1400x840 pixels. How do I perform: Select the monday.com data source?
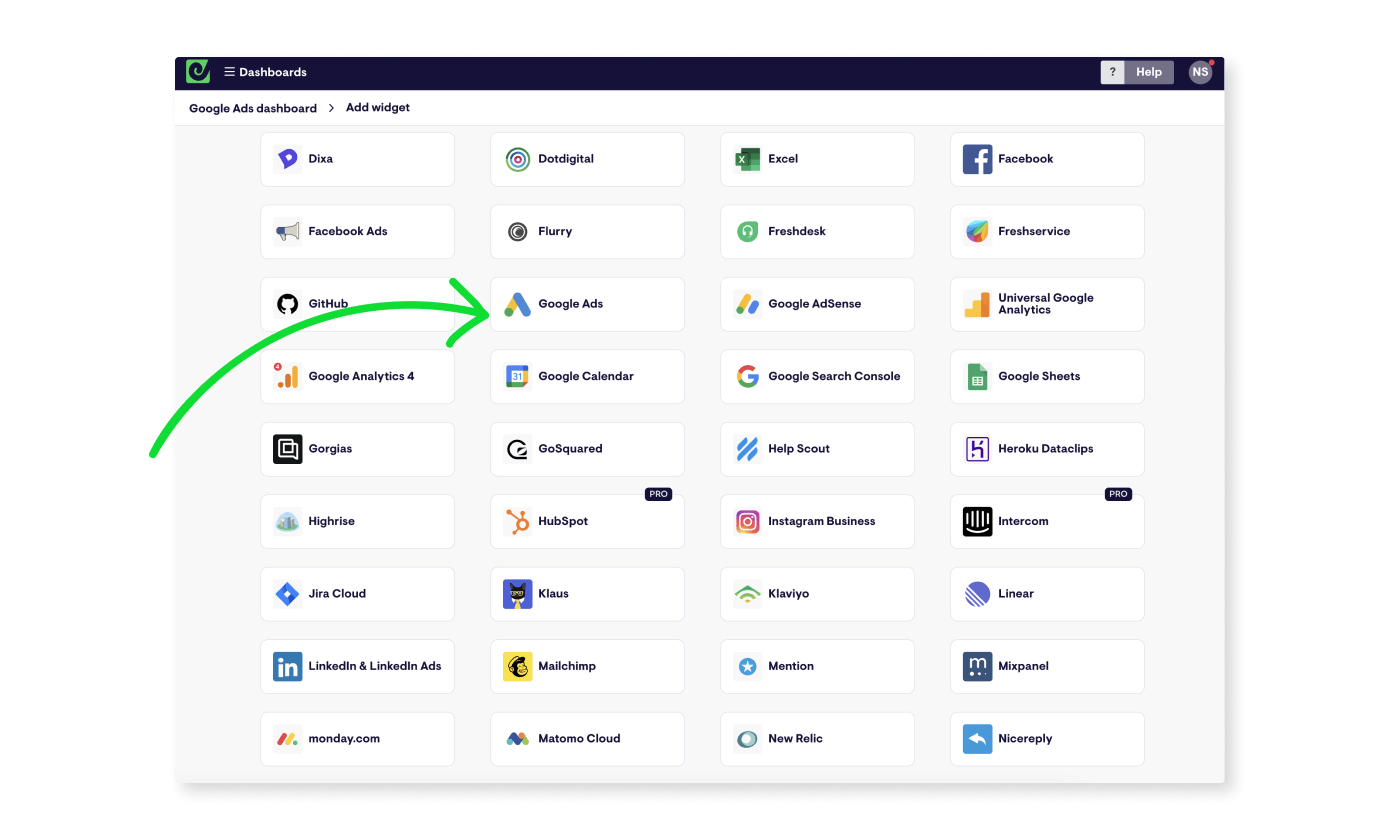pos(357,738)
